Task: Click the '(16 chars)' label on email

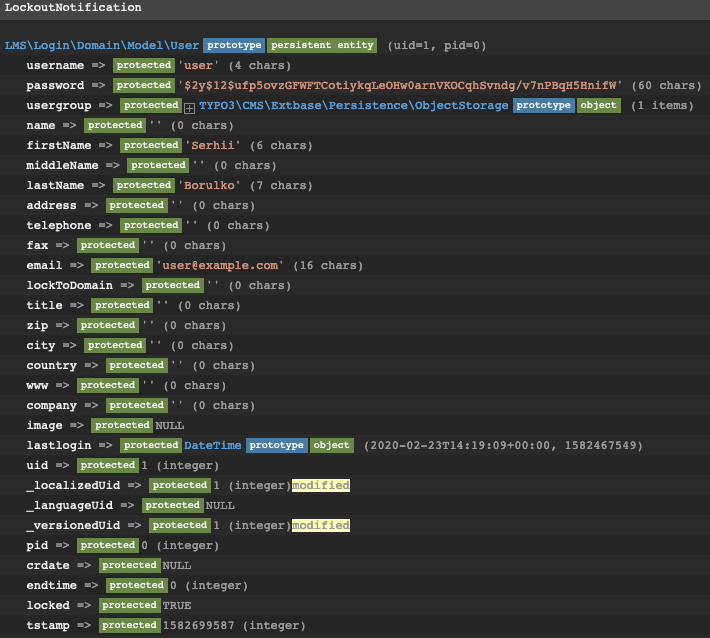Action: tap(328, 265)
